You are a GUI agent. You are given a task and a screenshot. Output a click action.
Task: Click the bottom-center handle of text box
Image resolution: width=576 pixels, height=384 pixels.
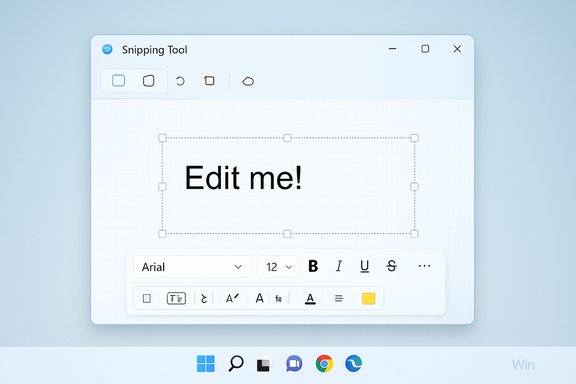point(287,234)
